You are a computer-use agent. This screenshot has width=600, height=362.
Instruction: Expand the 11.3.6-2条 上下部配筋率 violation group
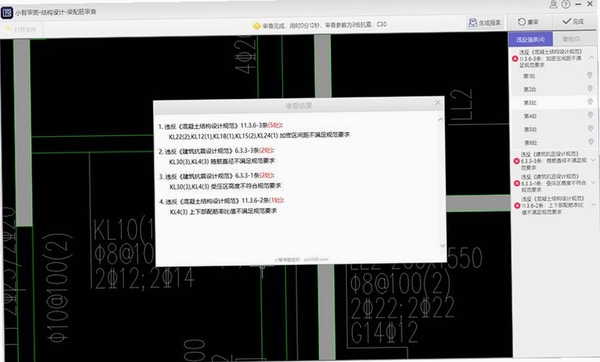click(x=594, y=204)
